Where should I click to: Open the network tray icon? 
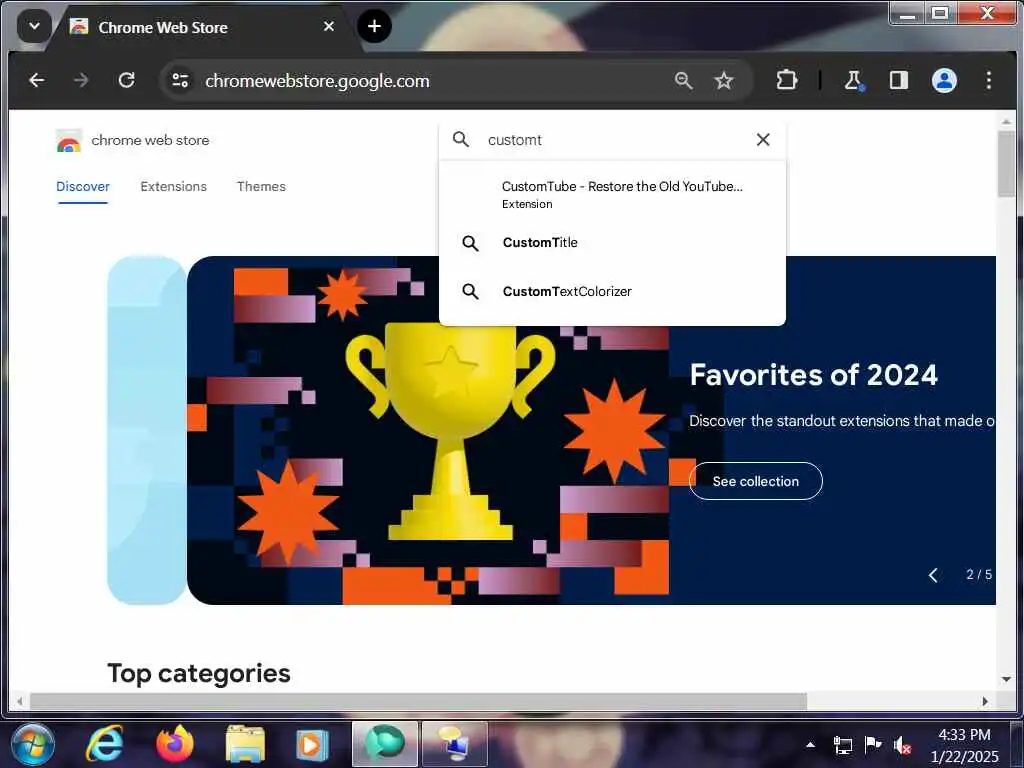point(842,744)
